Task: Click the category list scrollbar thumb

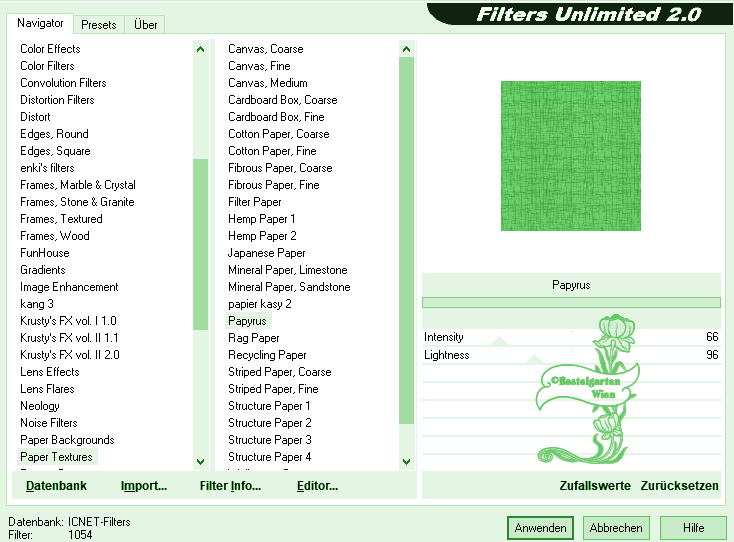Action: (x=200, y=244)
